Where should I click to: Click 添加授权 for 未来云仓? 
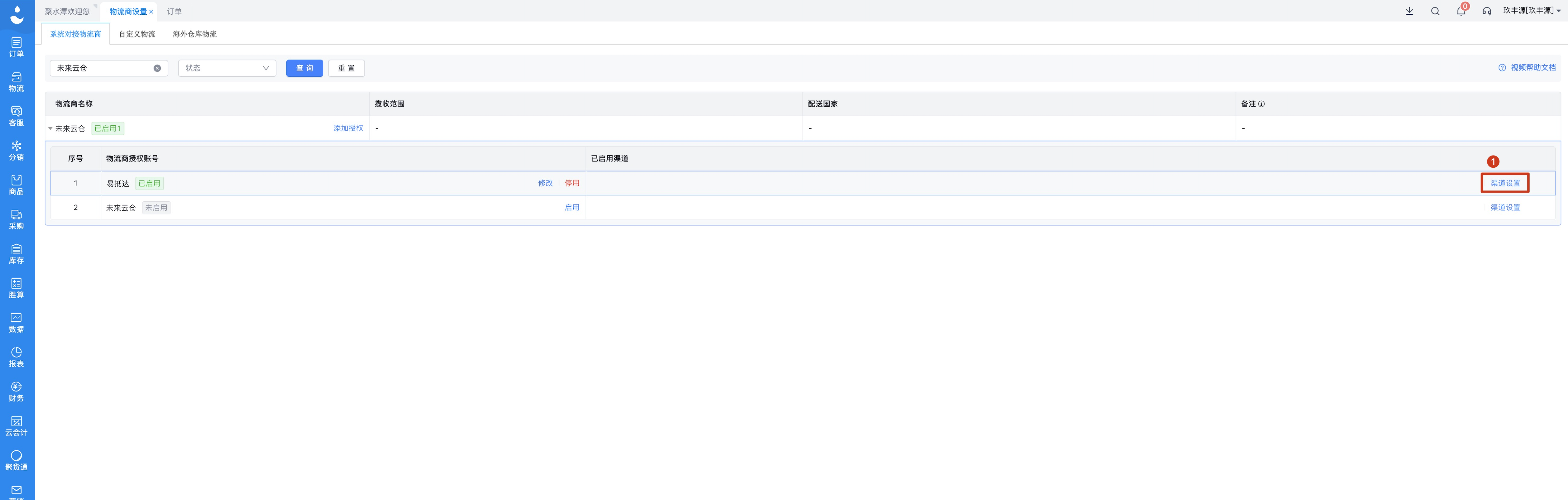tap(348, 128)
